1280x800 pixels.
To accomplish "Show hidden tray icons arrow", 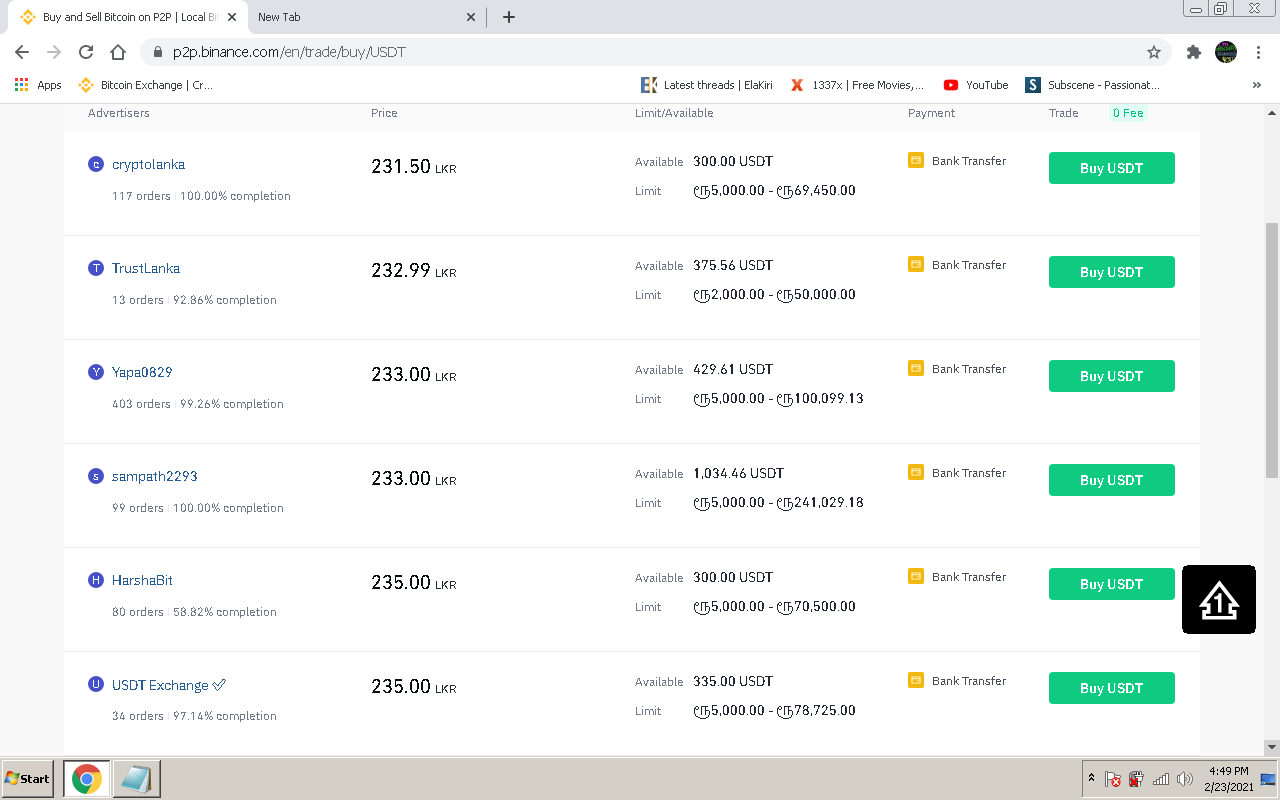I will point(1091,778).
